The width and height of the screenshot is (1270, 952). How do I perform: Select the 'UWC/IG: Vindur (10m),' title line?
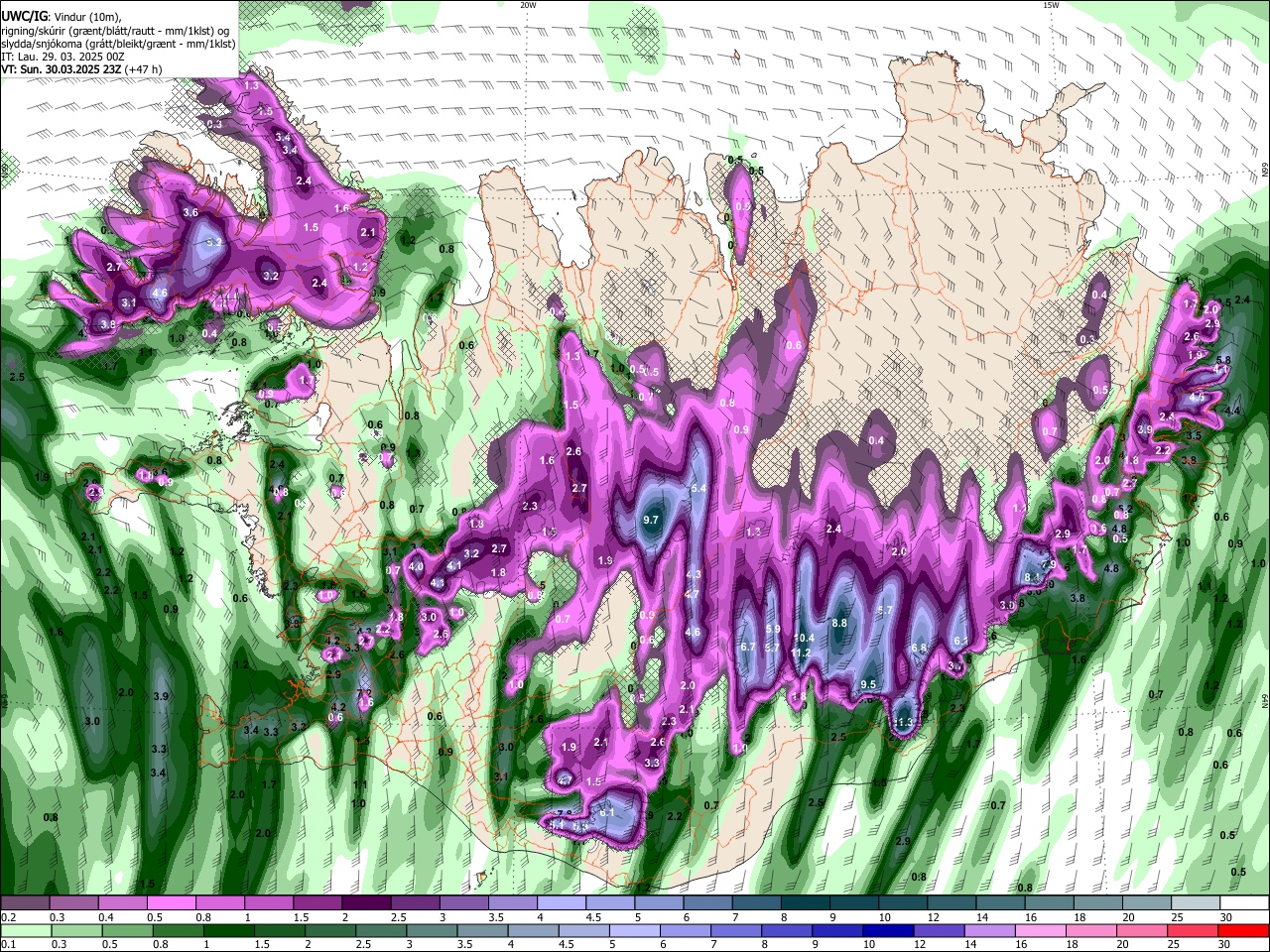[61, 16]
